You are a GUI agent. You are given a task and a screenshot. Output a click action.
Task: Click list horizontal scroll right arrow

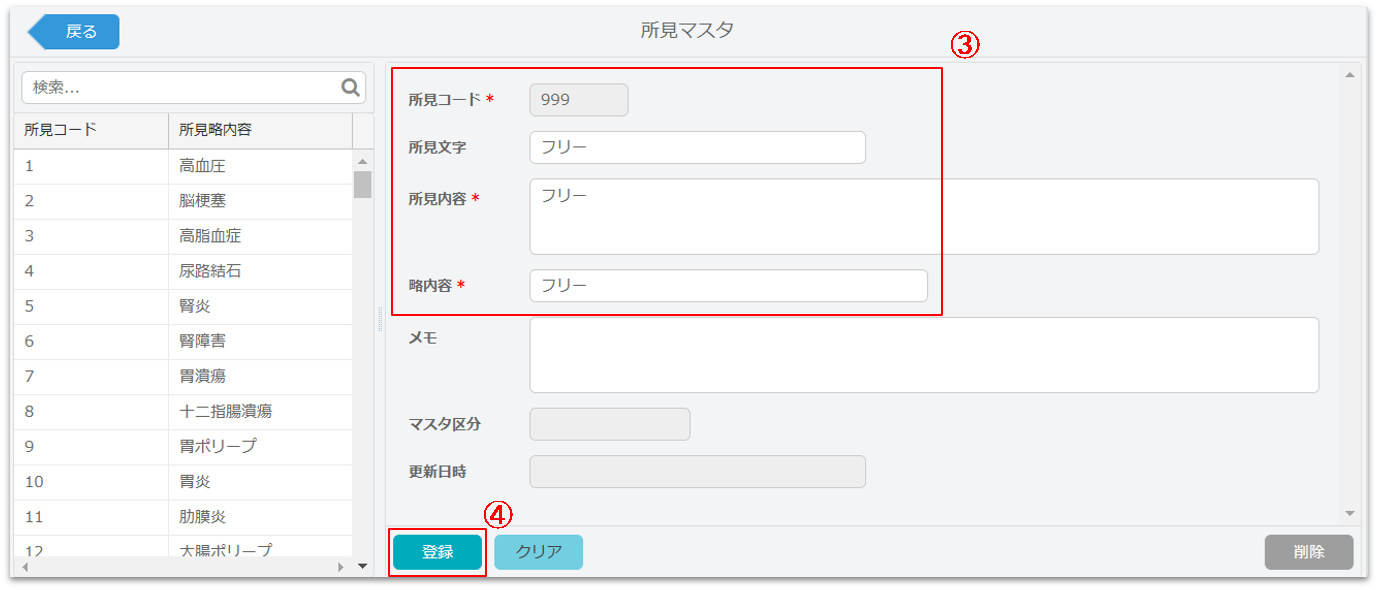341,566
